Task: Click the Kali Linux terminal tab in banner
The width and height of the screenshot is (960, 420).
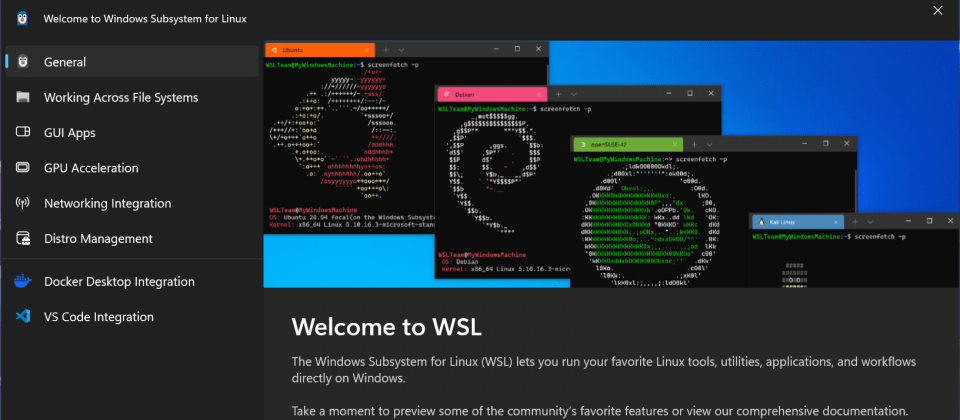Action: 797,221
